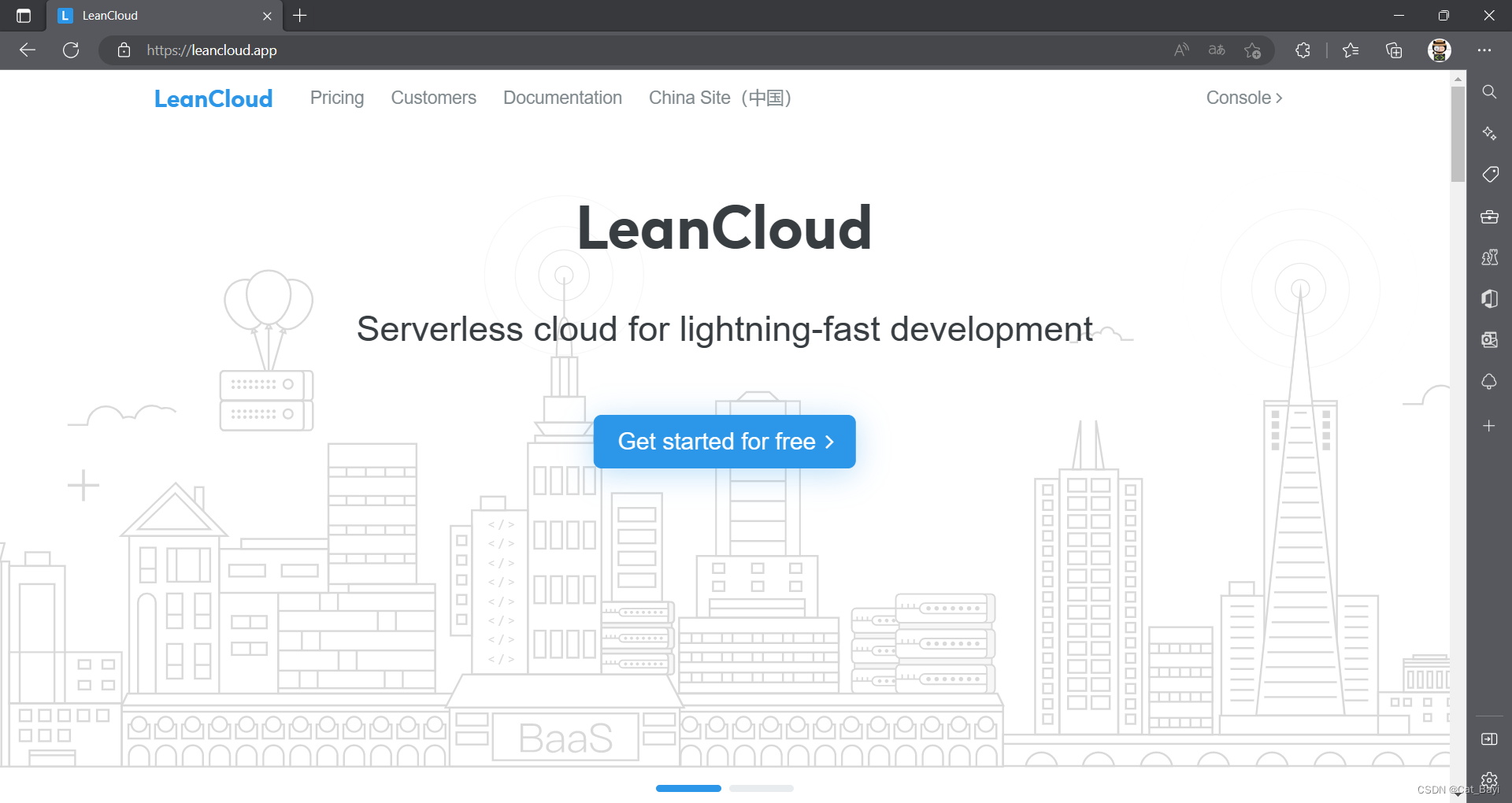
Task: Add this page to favorites
Action: [1253, 50]
